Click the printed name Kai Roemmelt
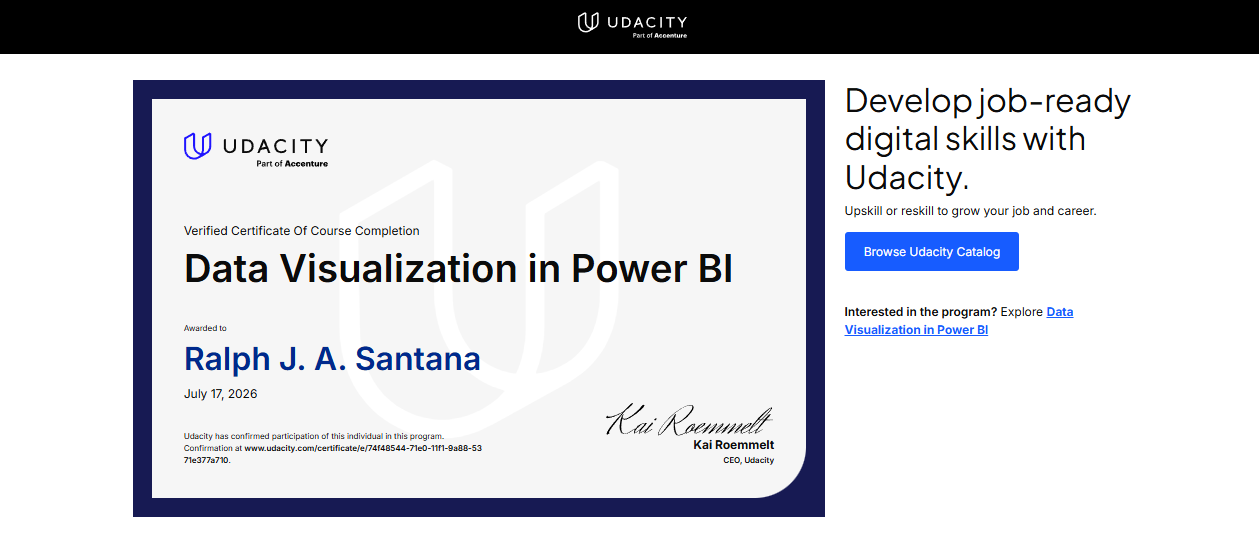 [734, 445]
